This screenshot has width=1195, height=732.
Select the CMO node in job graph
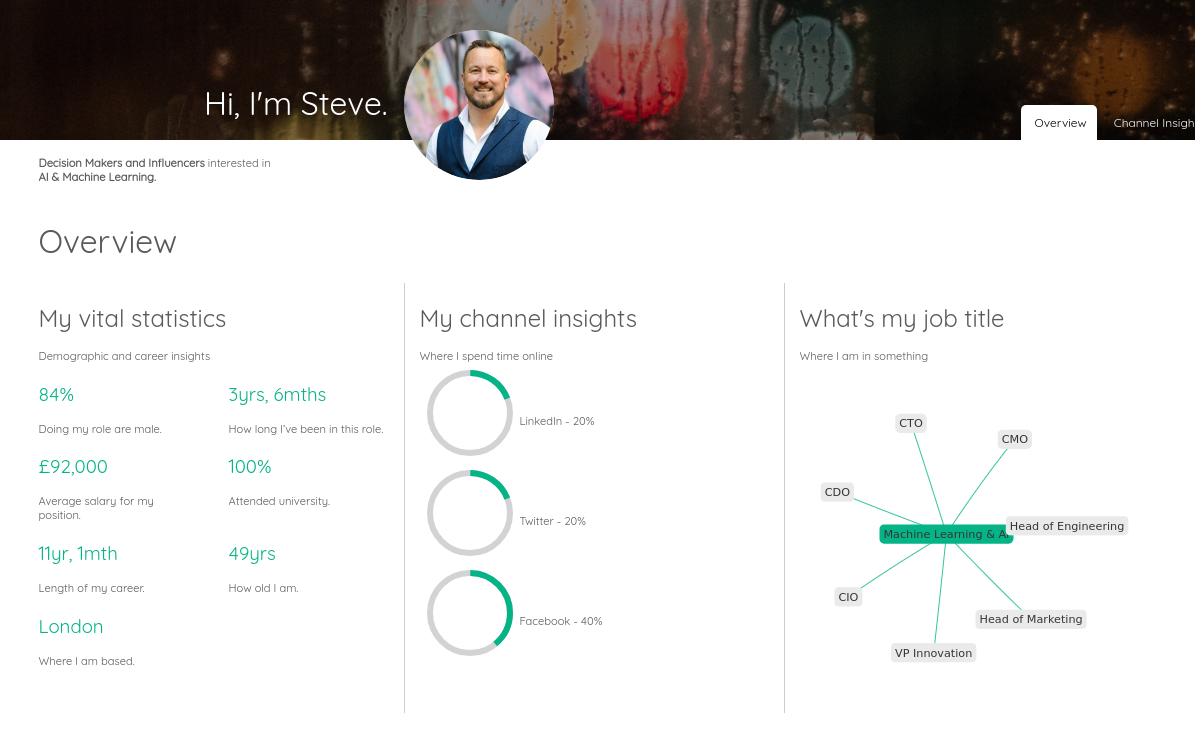tap(1014, 439)
